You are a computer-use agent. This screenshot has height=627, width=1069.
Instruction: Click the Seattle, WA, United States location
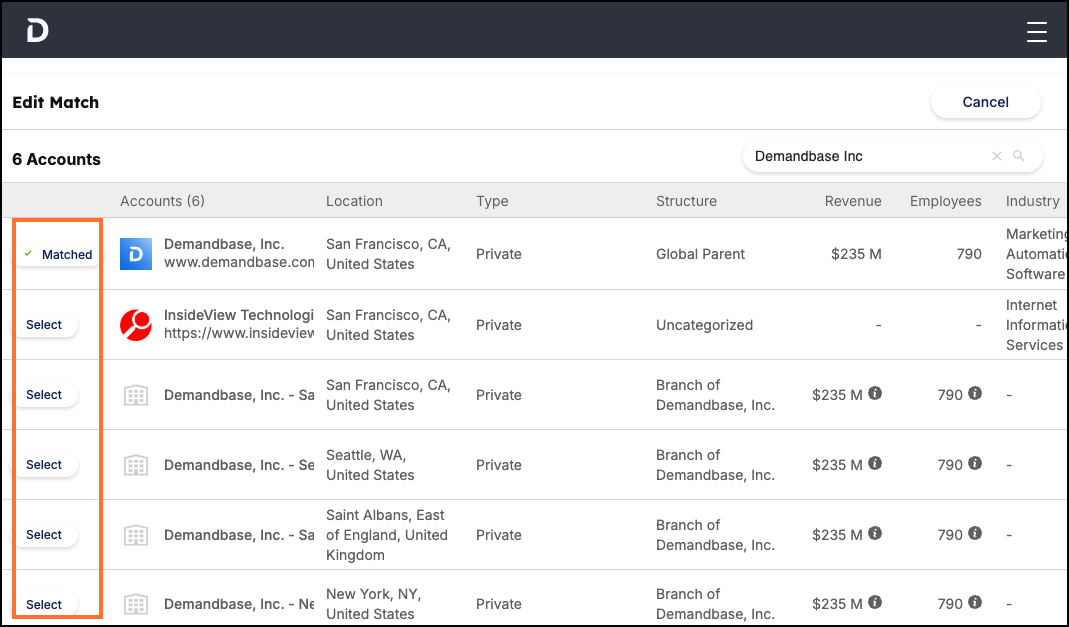point(370,465)
